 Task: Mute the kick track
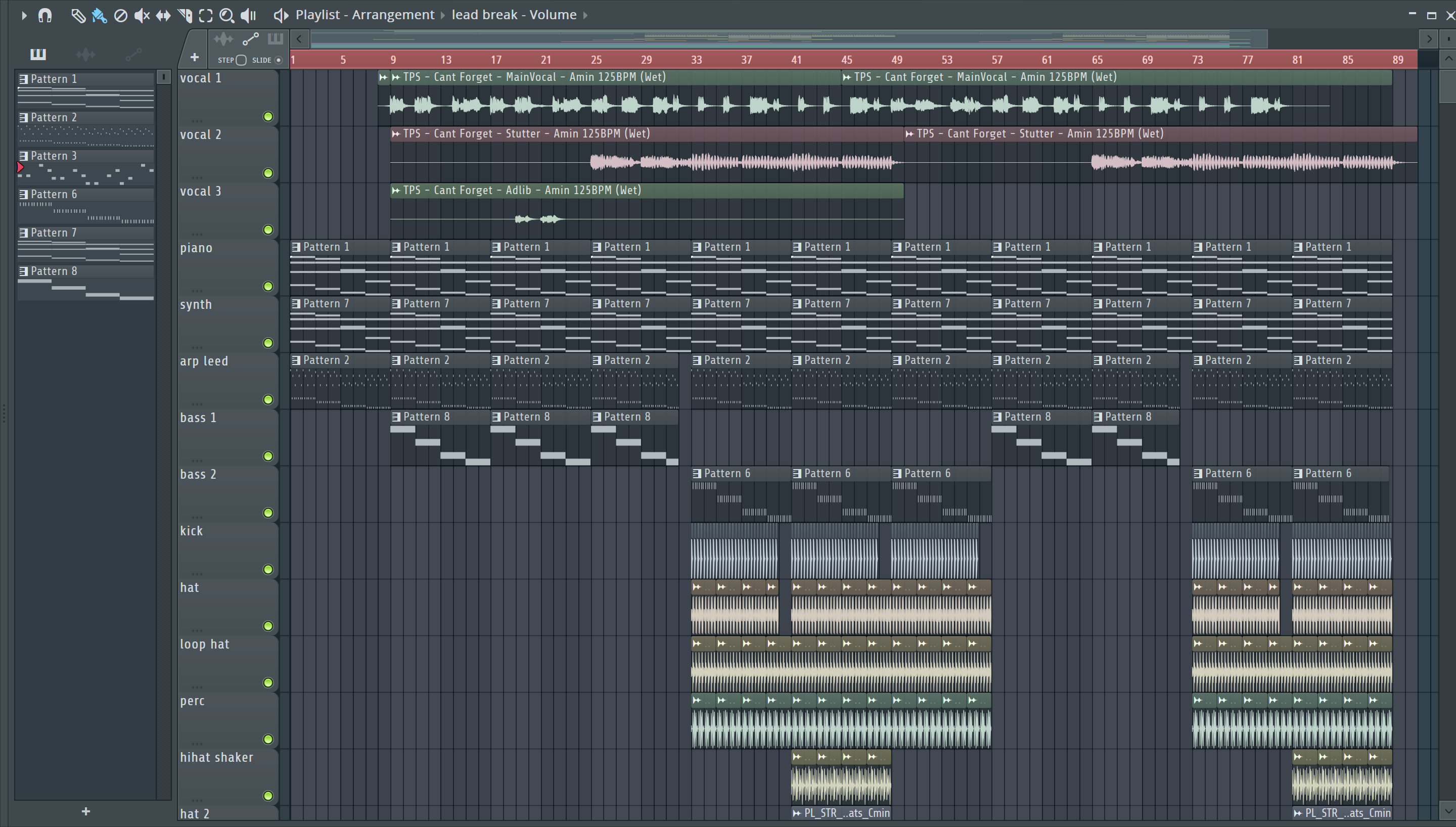point(268,570)
